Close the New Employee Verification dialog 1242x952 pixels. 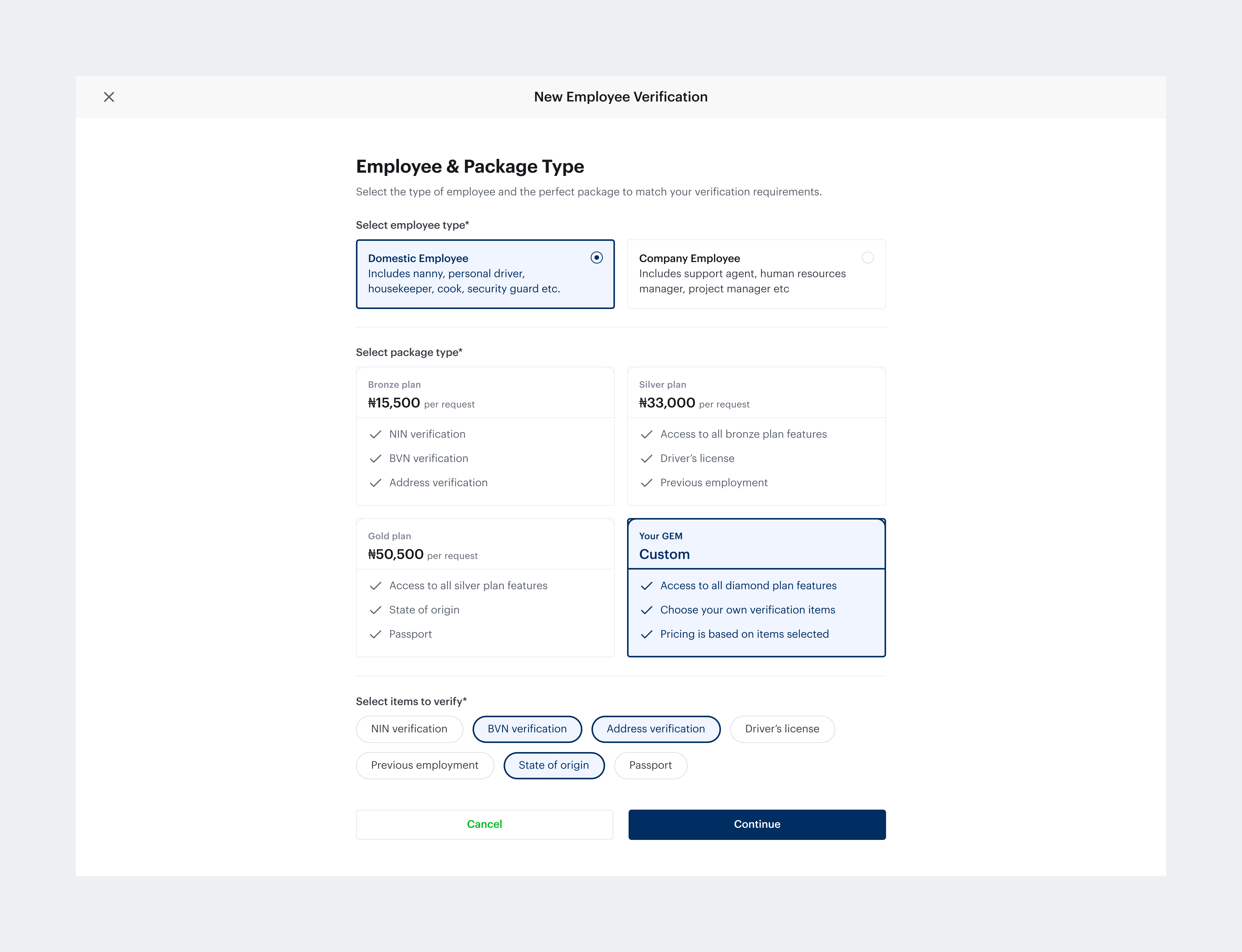(x=109, y=97)
